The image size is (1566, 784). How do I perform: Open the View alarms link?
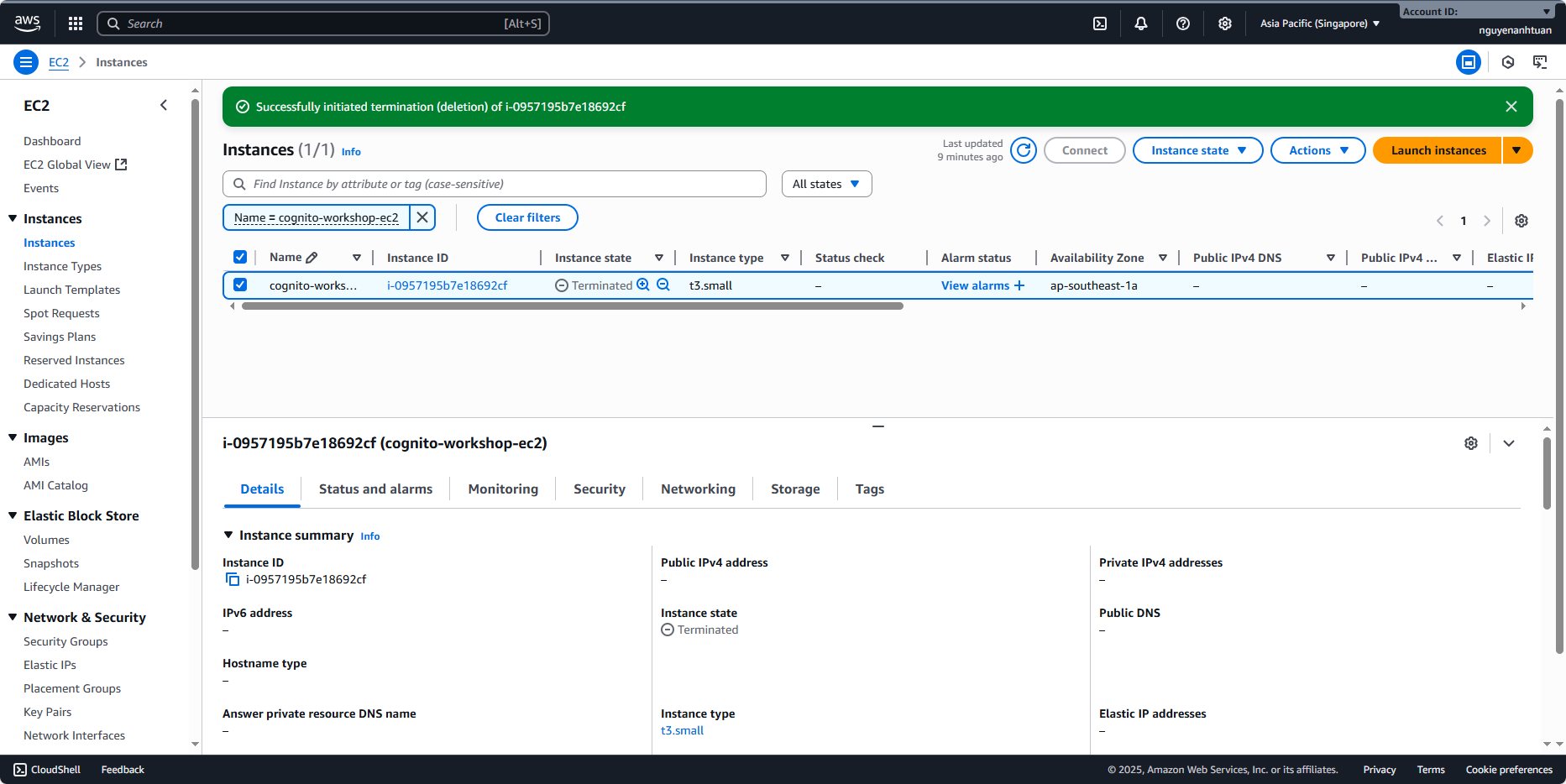coord(975,285)
